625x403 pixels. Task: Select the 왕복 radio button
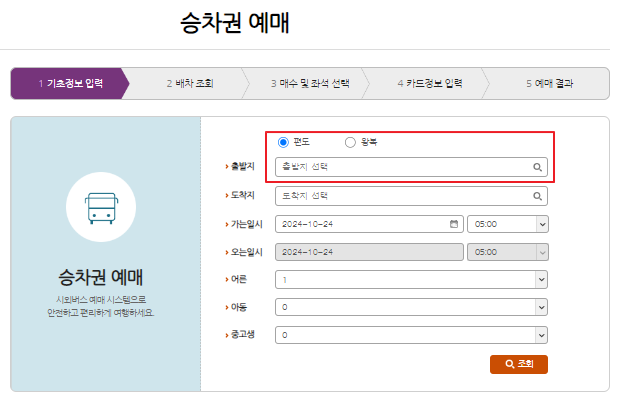(x=350, y=142)
